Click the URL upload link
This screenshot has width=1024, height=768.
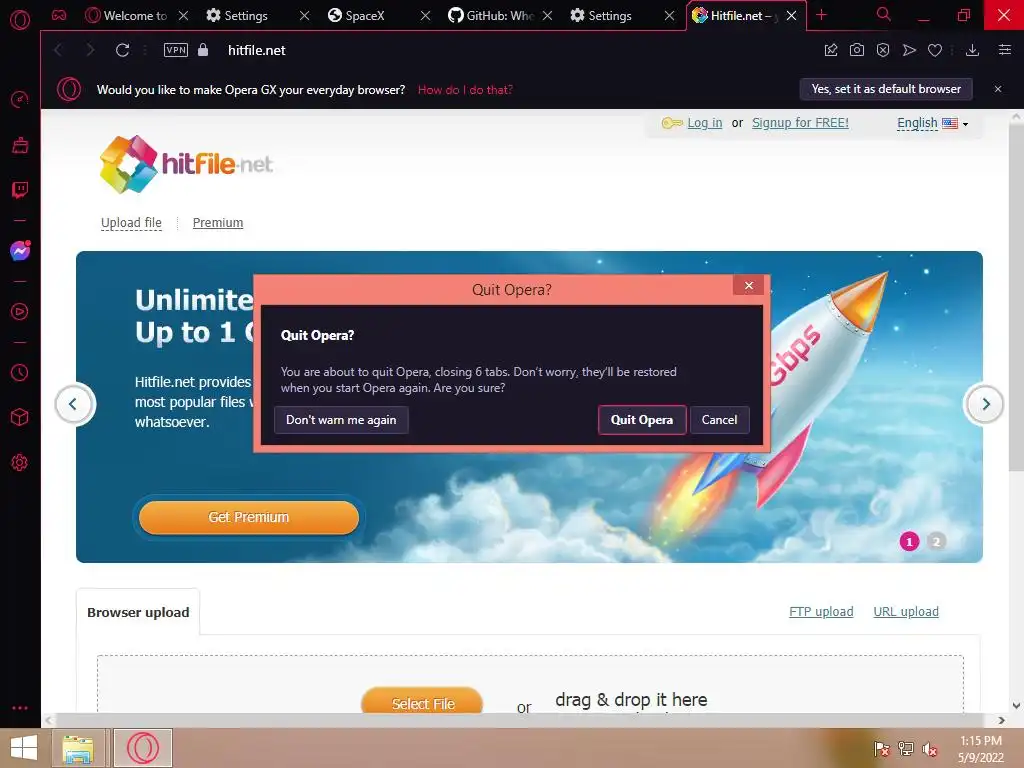(906, 612)
